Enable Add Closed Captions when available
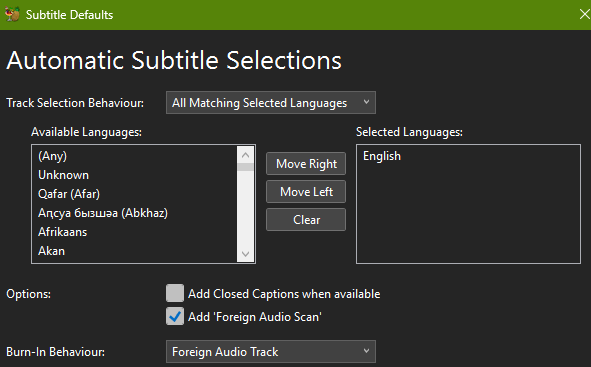The width and height of the screenshot is (591, 367). [x=175, y=293]
